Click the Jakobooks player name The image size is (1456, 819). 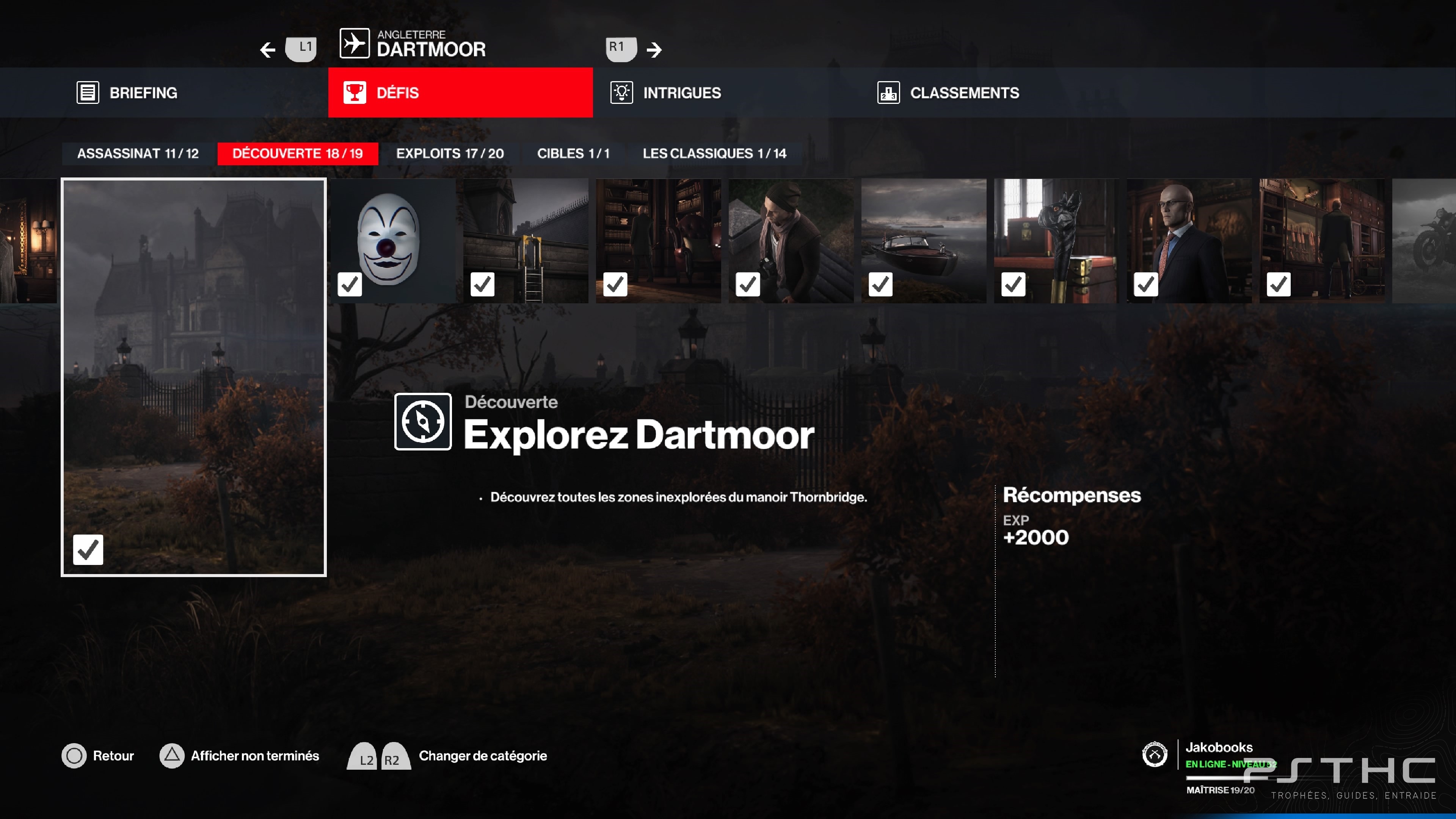click(1219, 747)
